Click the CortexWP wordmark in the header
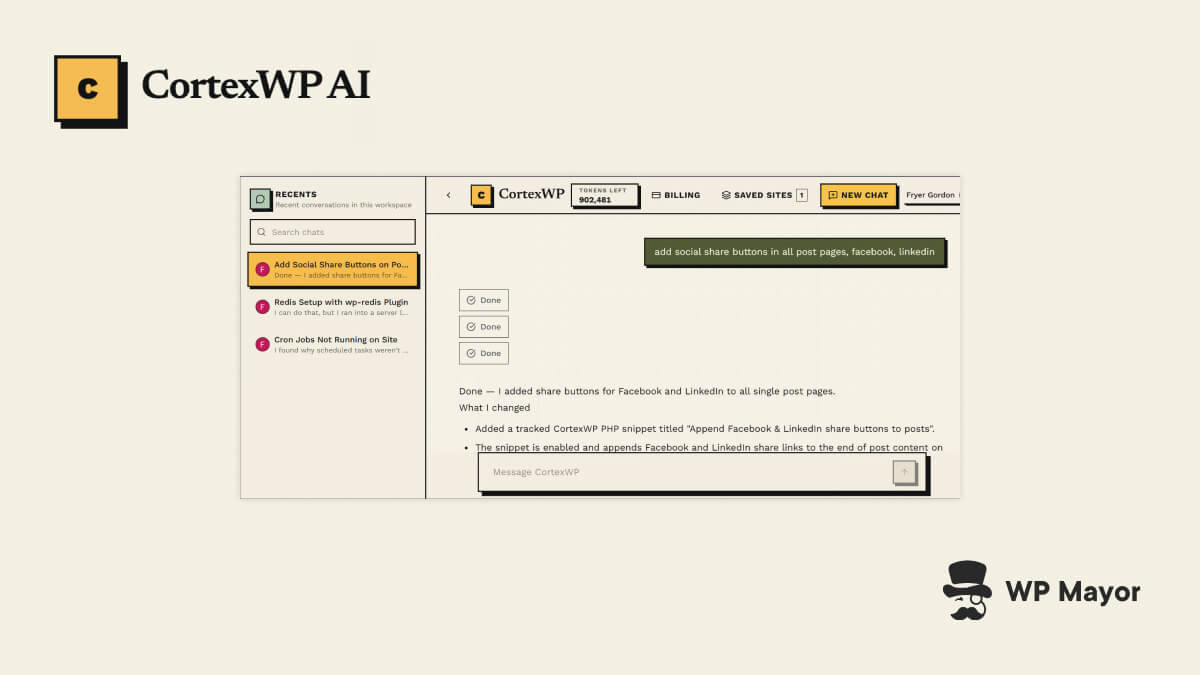Screen dimensions: 1200x675 point(531,194)
